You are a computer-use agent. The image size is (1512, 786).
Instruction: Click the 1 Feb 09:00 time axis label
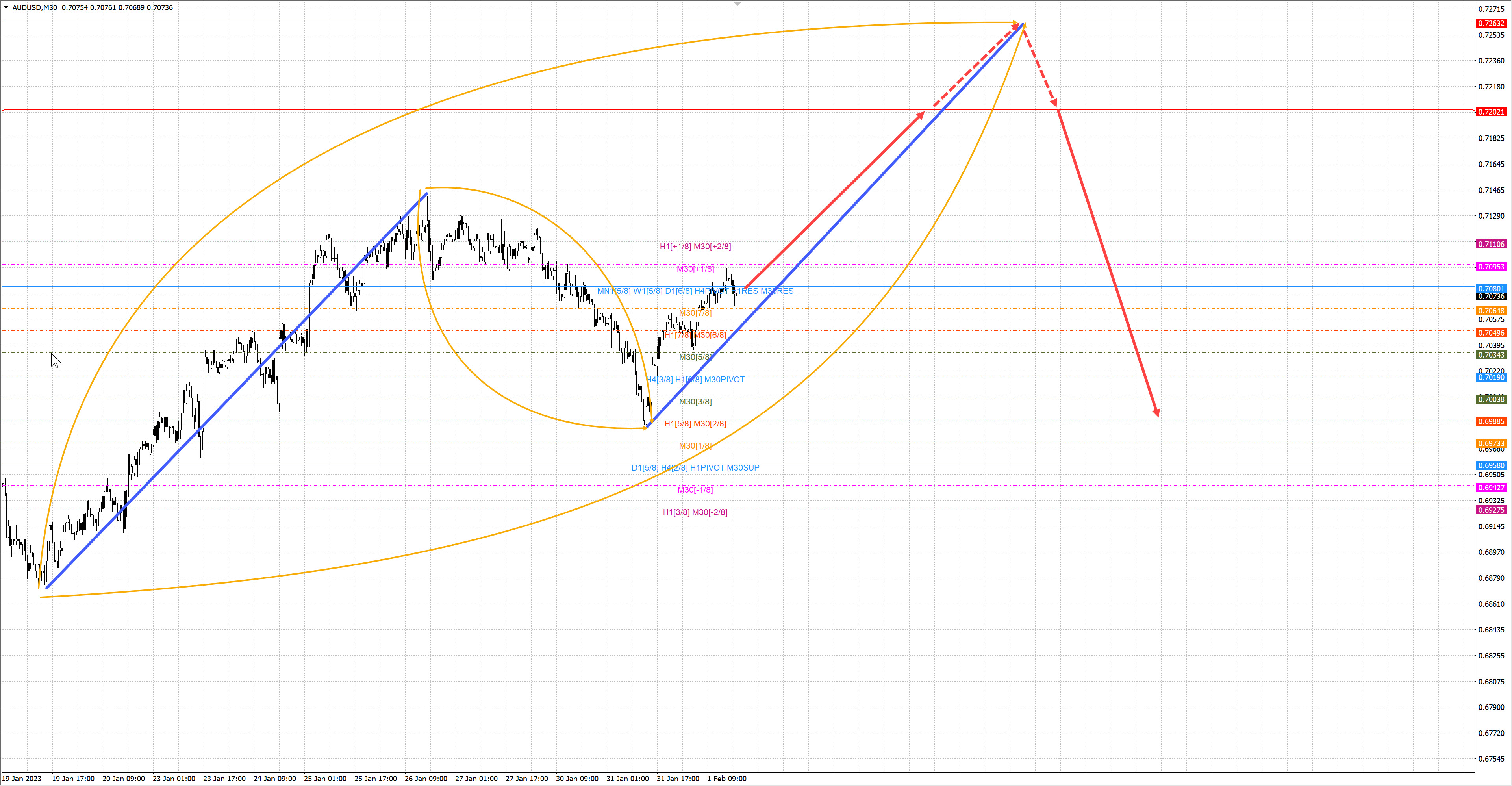(x=726, y=779)
